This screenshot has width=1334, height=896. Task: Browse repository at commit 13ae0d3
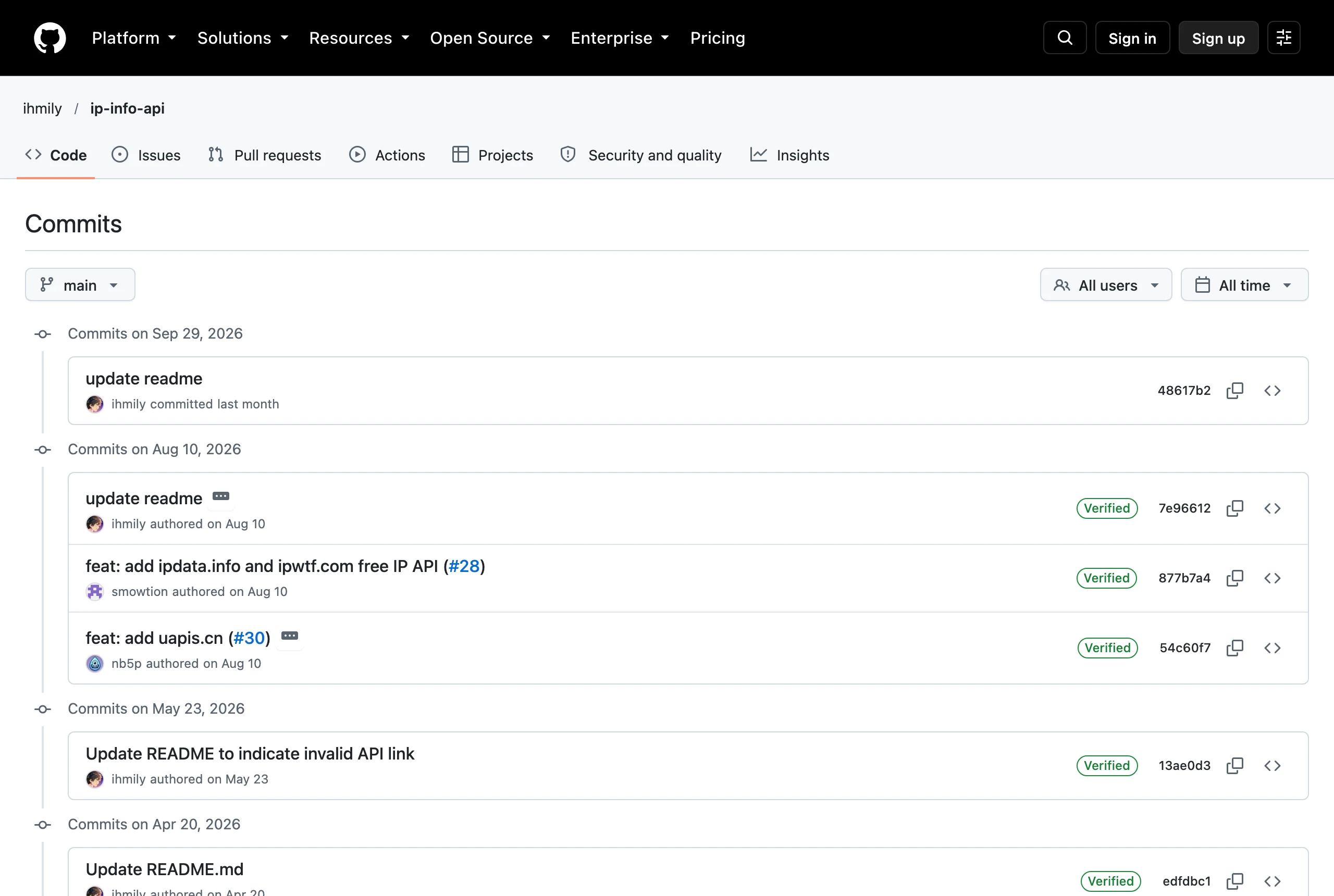click(x=1273, y=765)
